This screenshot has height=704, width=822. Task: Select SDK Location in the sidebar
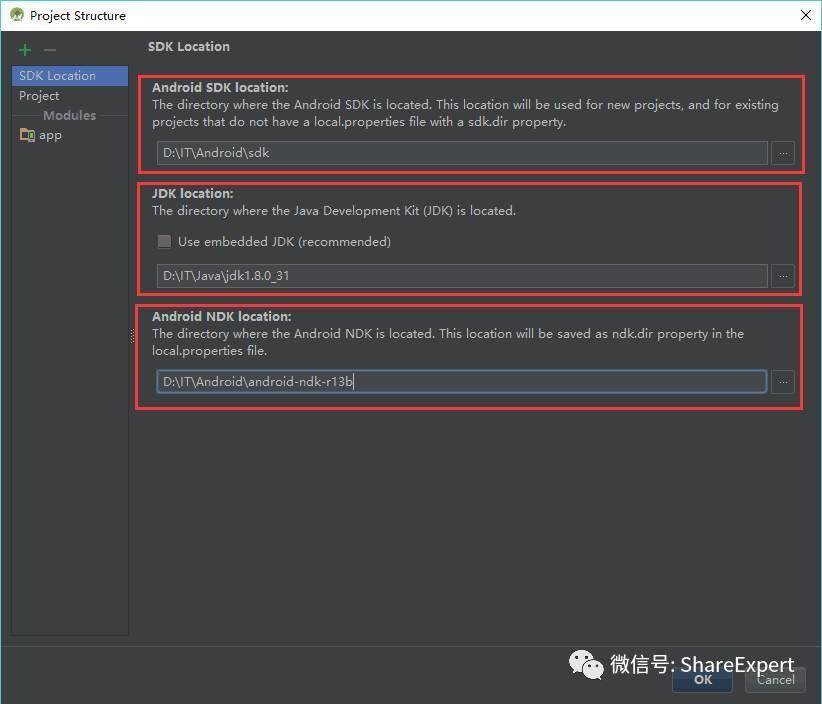70,75
